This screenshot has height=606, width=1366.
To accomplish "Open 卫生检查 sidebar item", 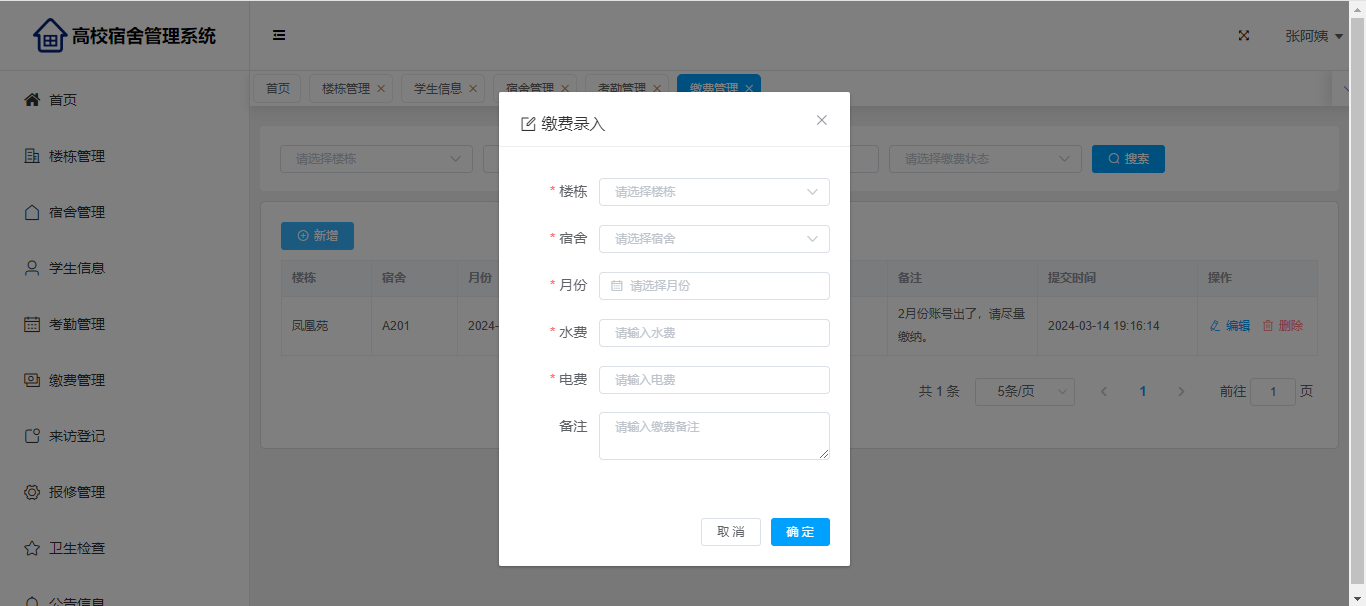I will pos(77,548).
